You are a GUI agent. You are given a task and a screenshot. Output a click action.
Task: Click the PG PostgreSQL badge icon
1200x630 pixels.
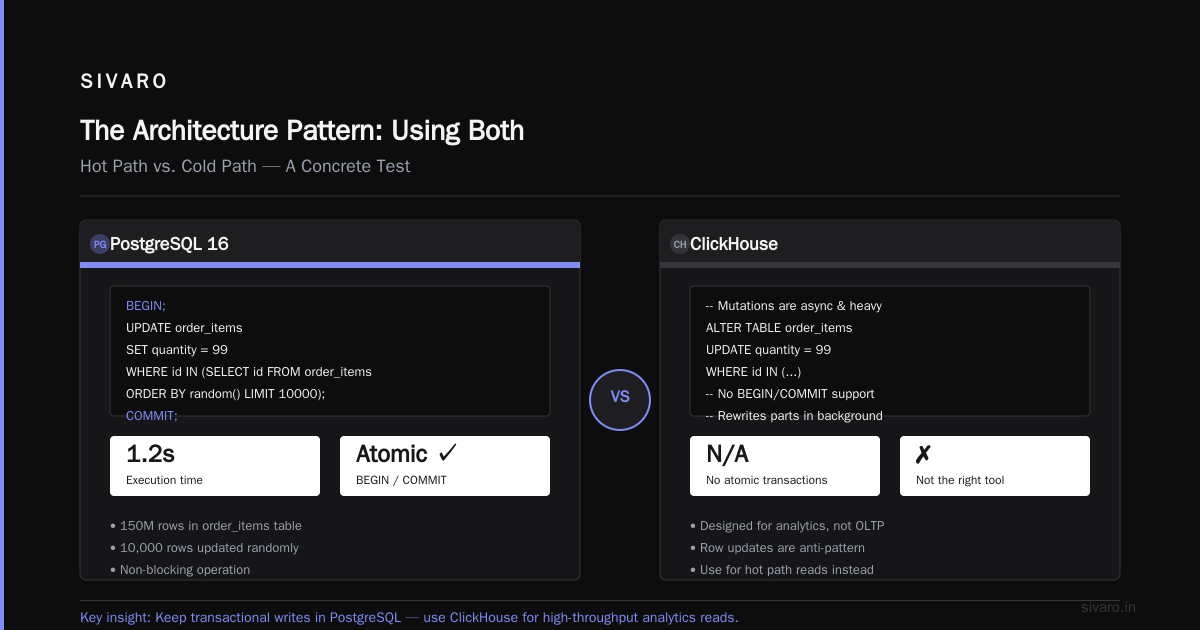(100, 244)
